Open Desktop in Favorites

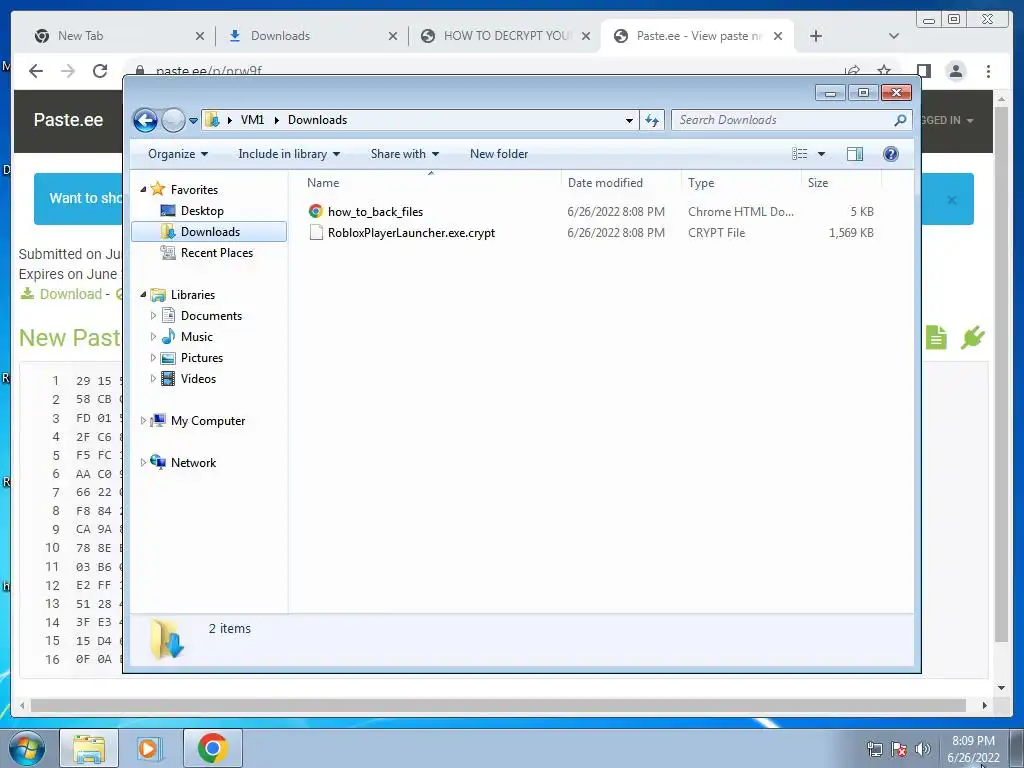pyautogui.click(x=202, y=211)
